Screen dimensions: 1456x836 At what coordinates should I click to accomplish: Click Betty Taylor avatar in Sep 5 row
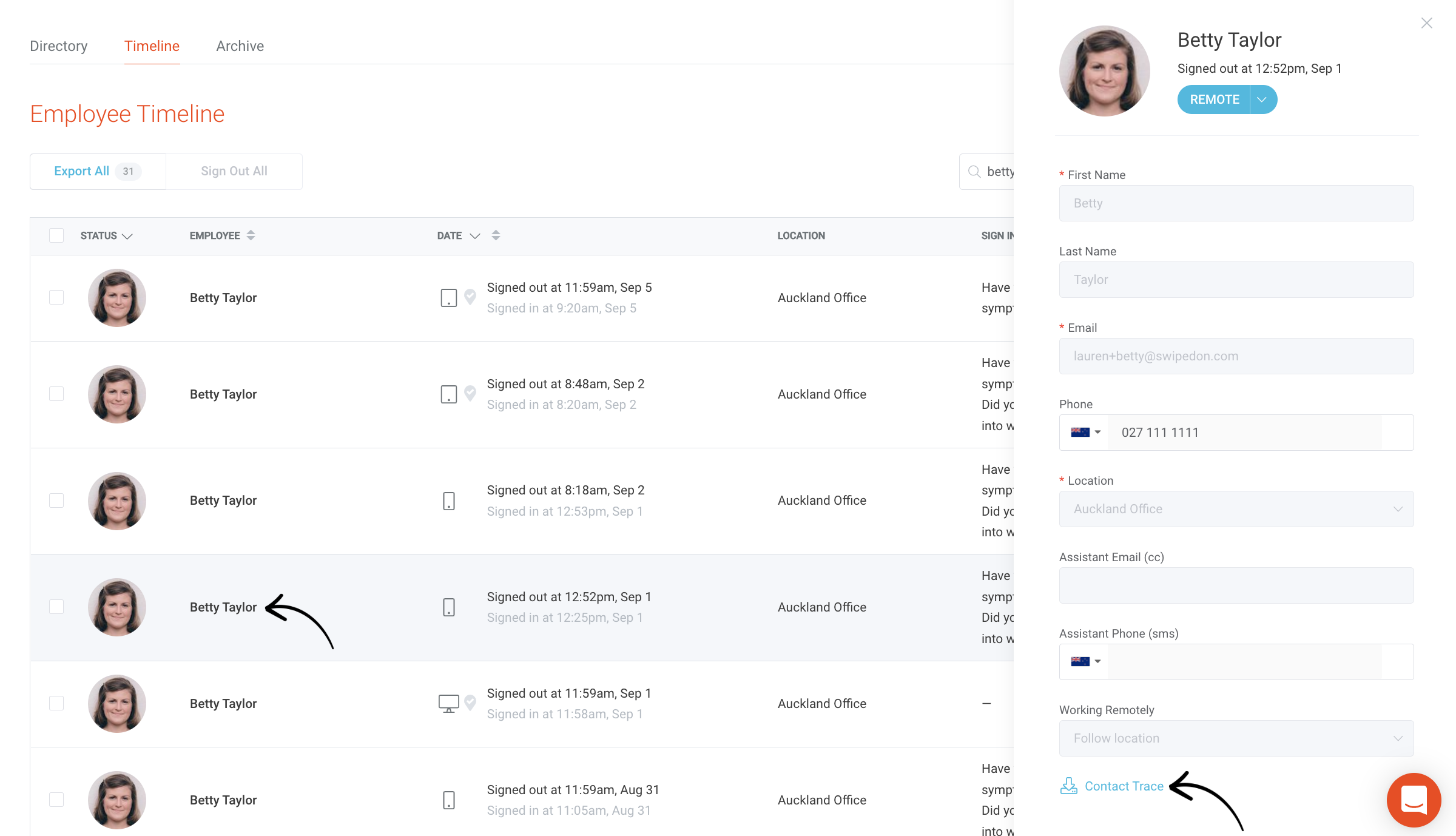tap(117, 298)
